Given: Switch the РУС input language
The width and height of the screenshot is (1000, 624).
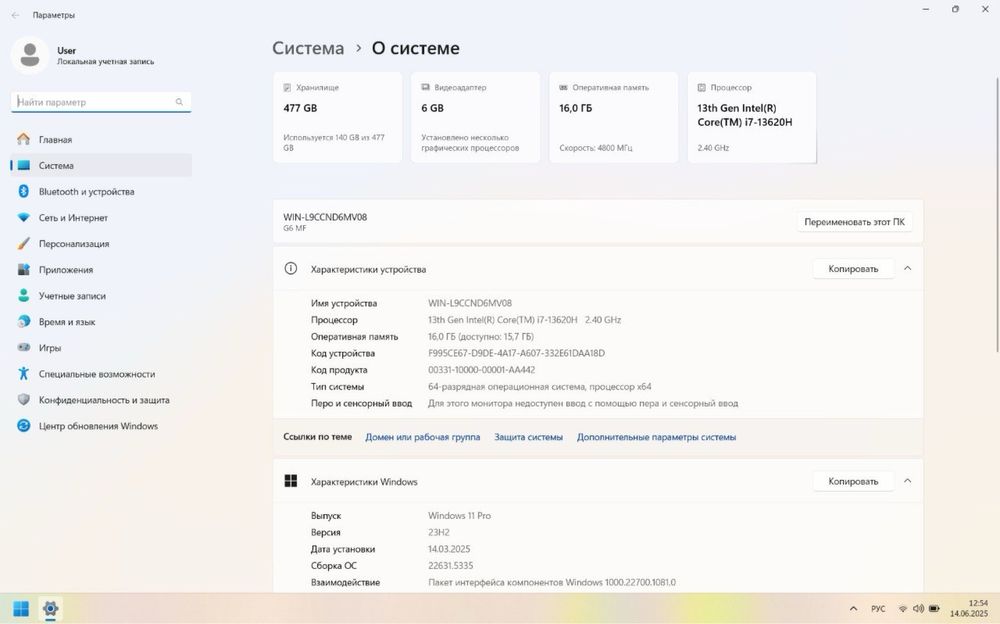Looking at the screenshot, I should (x=878, y=609).
